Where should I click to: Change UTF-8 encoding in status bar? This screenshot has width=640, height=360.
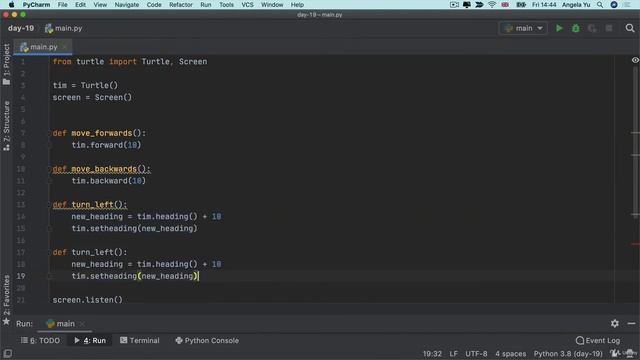(476, 353)
